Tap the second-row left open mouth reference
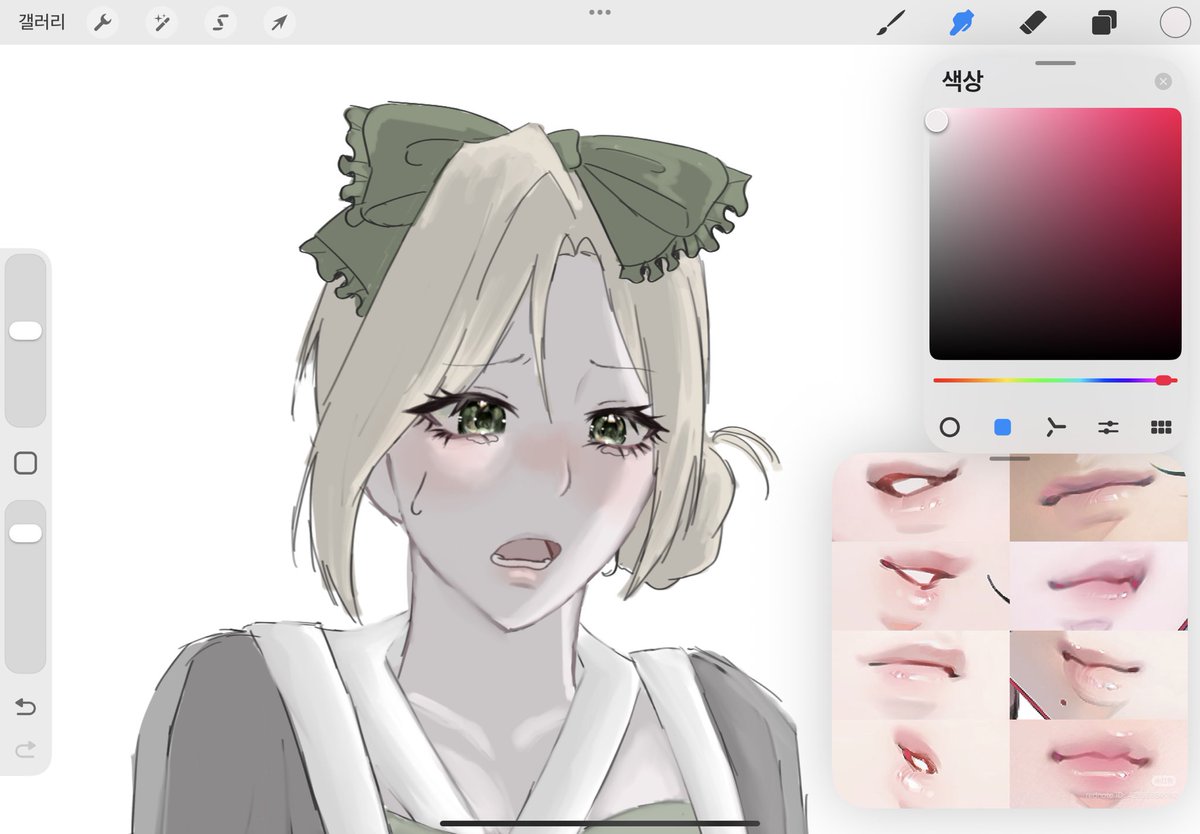1200x834 pixels. tap(921, 586)
